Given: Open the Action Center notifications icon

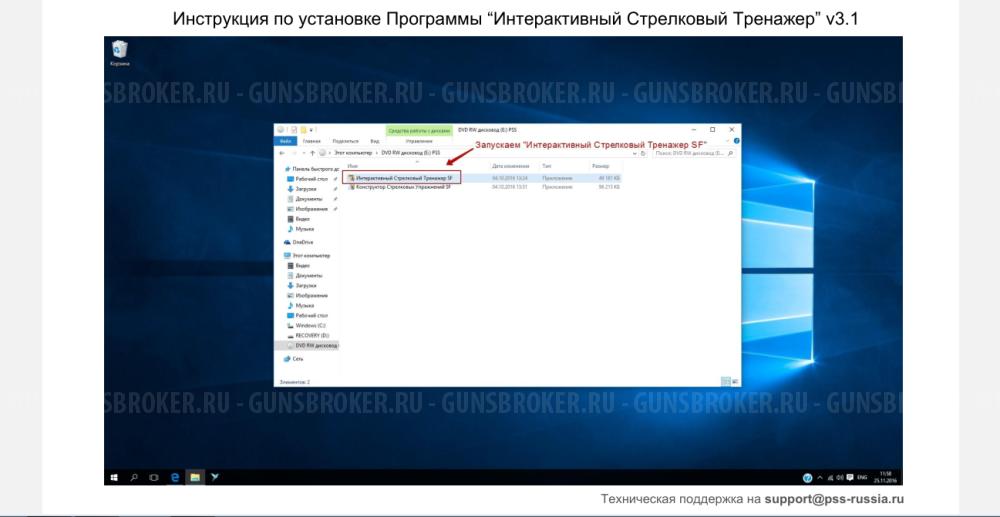Looking at the screenshot, I should tap(850, 477).
